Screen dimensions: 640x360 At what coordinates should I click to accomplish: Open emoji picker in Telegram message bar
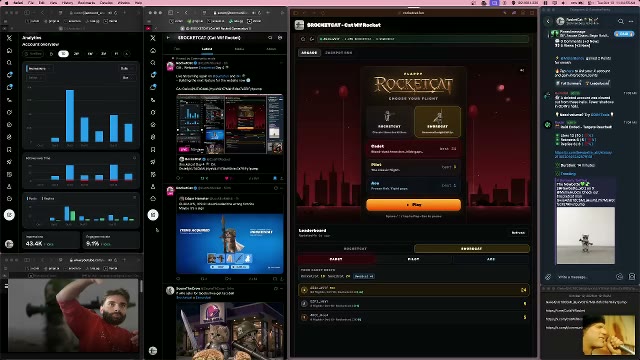[619, 277]
